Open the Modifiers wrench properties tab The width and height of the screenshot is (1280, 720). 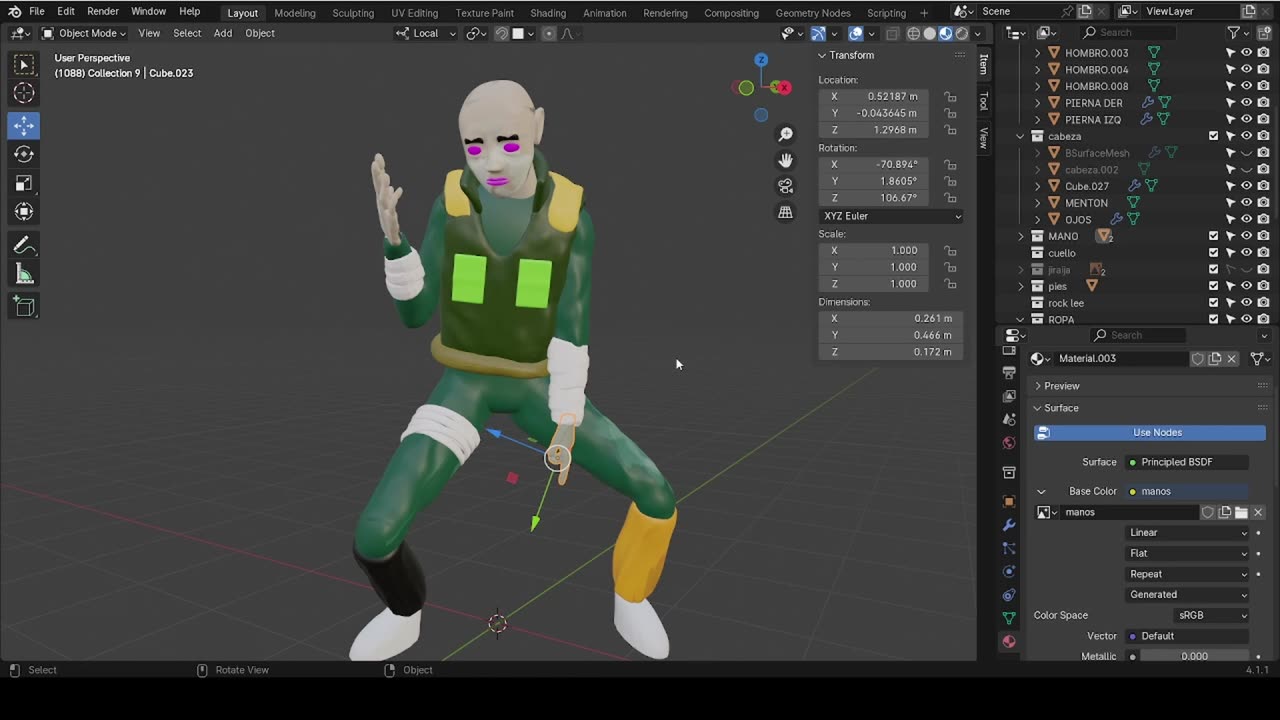[x=1009, y=525]
